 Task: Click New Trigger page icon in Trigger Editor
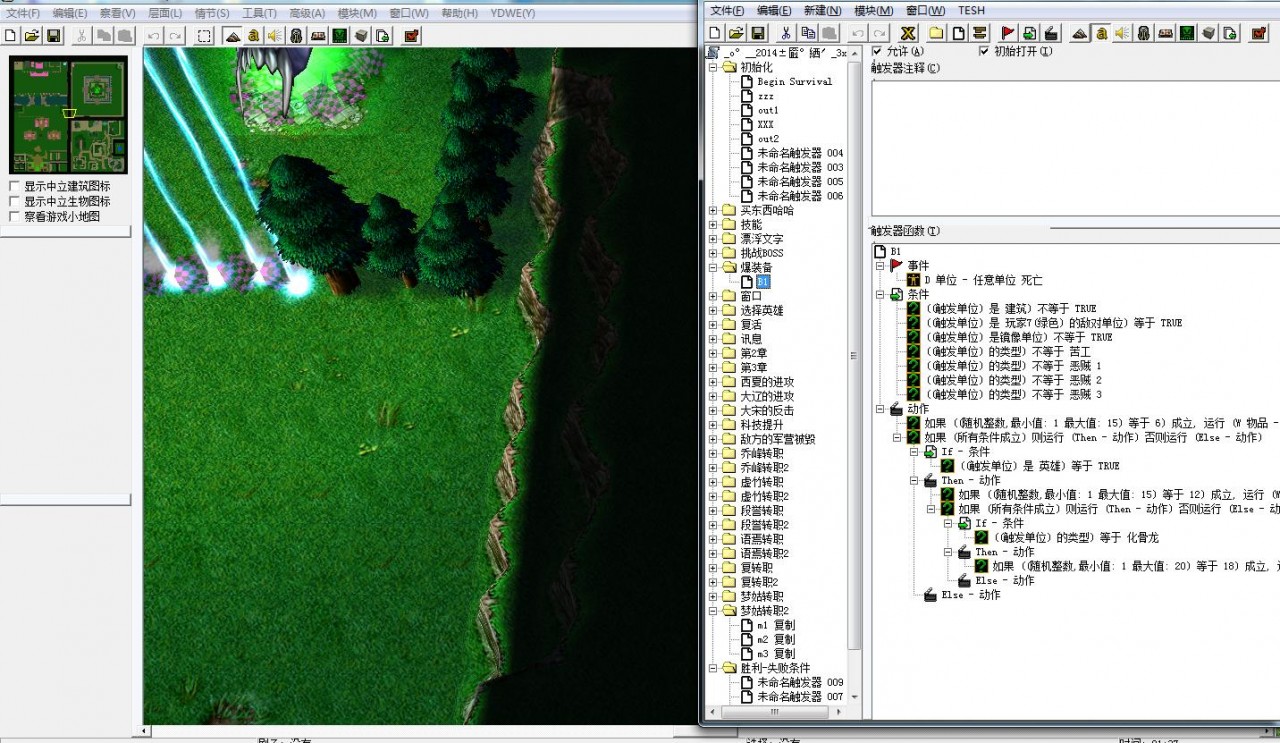(958, 33)
